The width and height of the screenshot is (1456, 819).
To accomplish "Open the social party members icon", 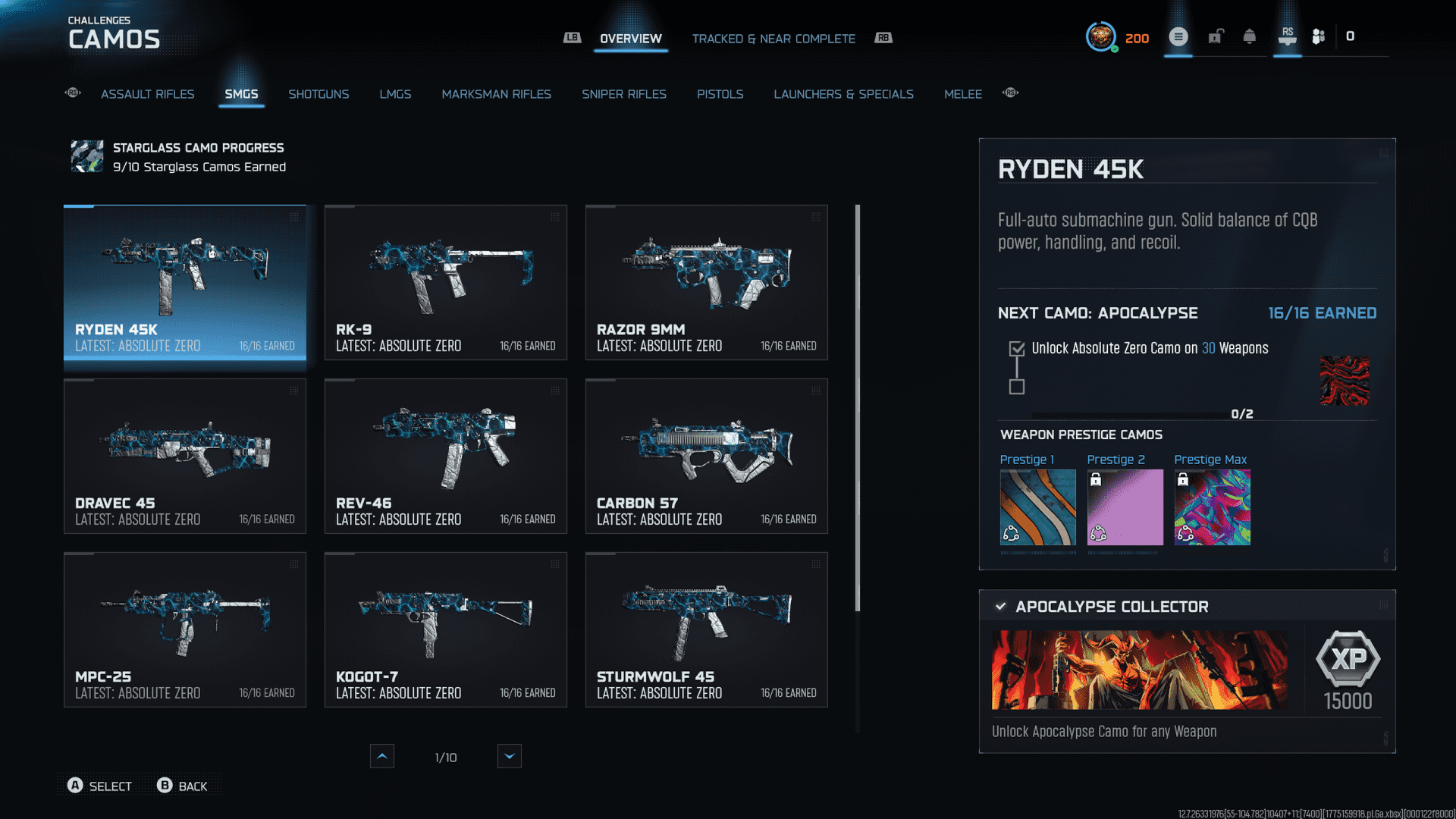I will point(1318,36).
